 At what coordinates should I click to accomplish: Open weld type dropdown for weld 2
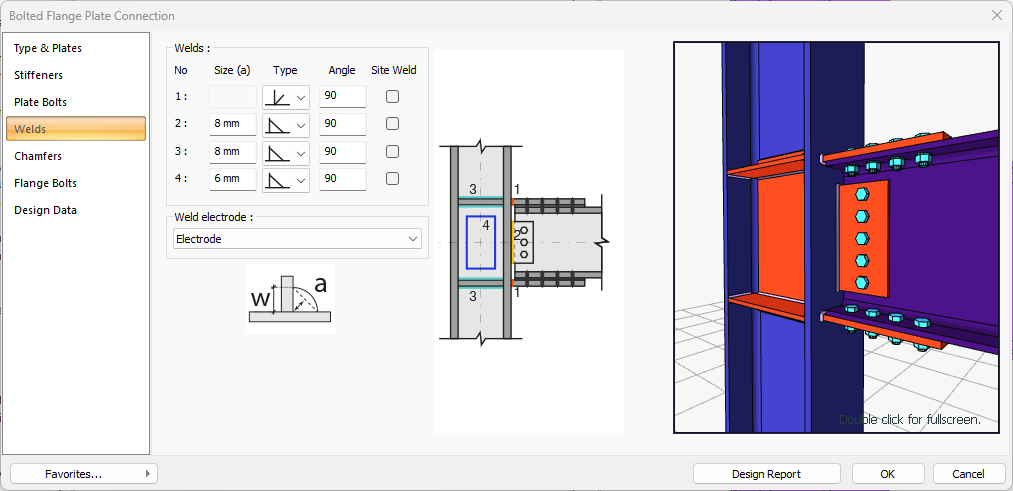pyautogui.click(x=286, y=124)
